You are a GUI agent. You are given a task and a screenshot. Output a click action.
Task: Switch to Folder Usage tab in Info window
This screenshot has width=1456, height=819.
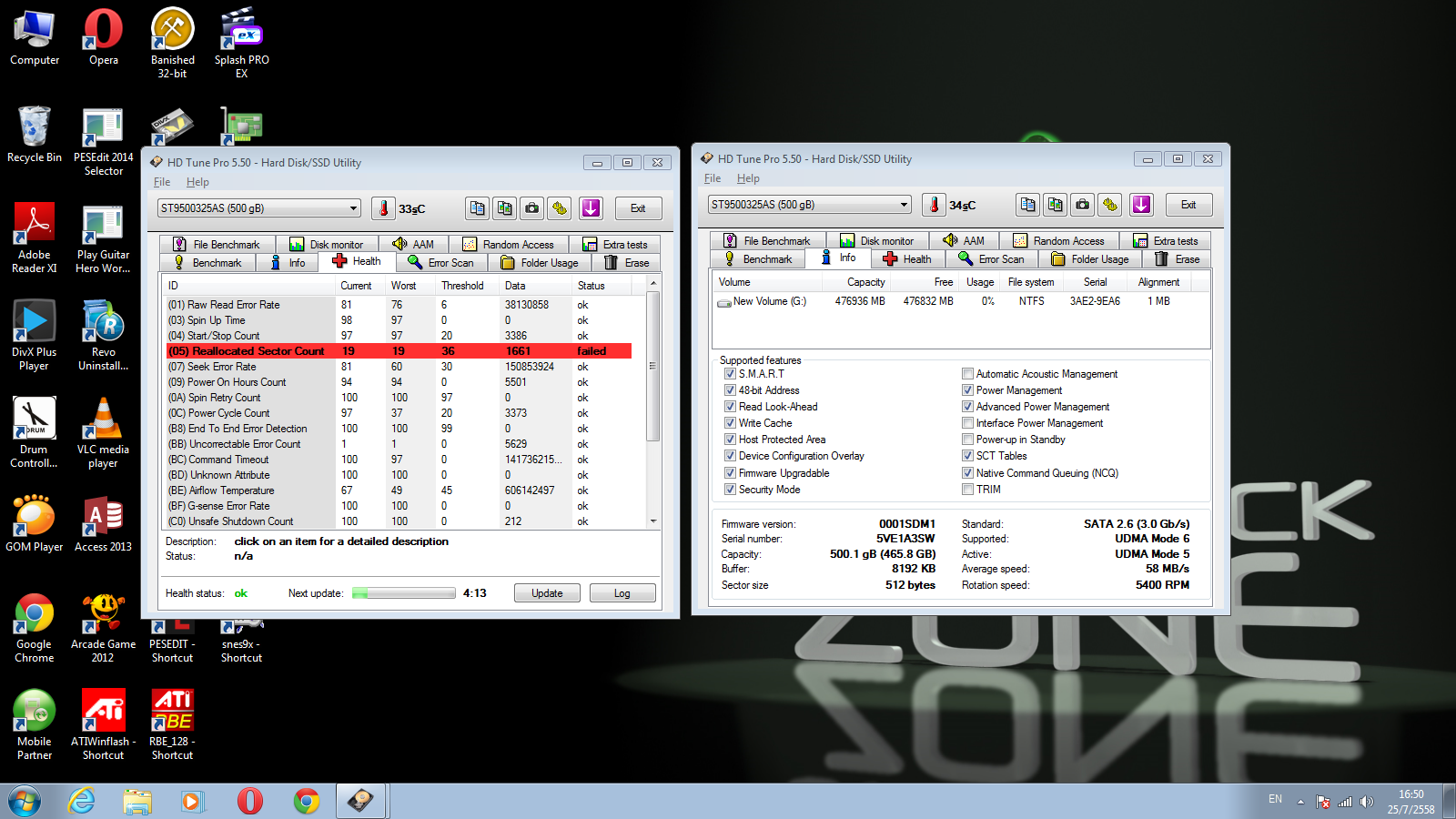pyautogui.click(x=1090, y=259)
